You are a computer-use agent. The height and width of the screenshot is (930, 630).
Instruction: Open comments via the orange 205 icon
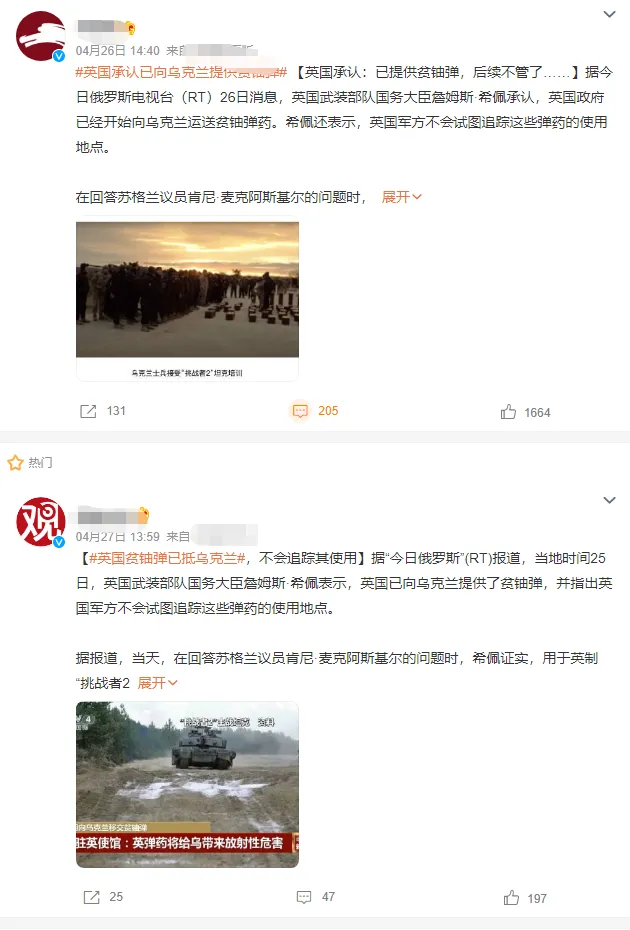300,411
